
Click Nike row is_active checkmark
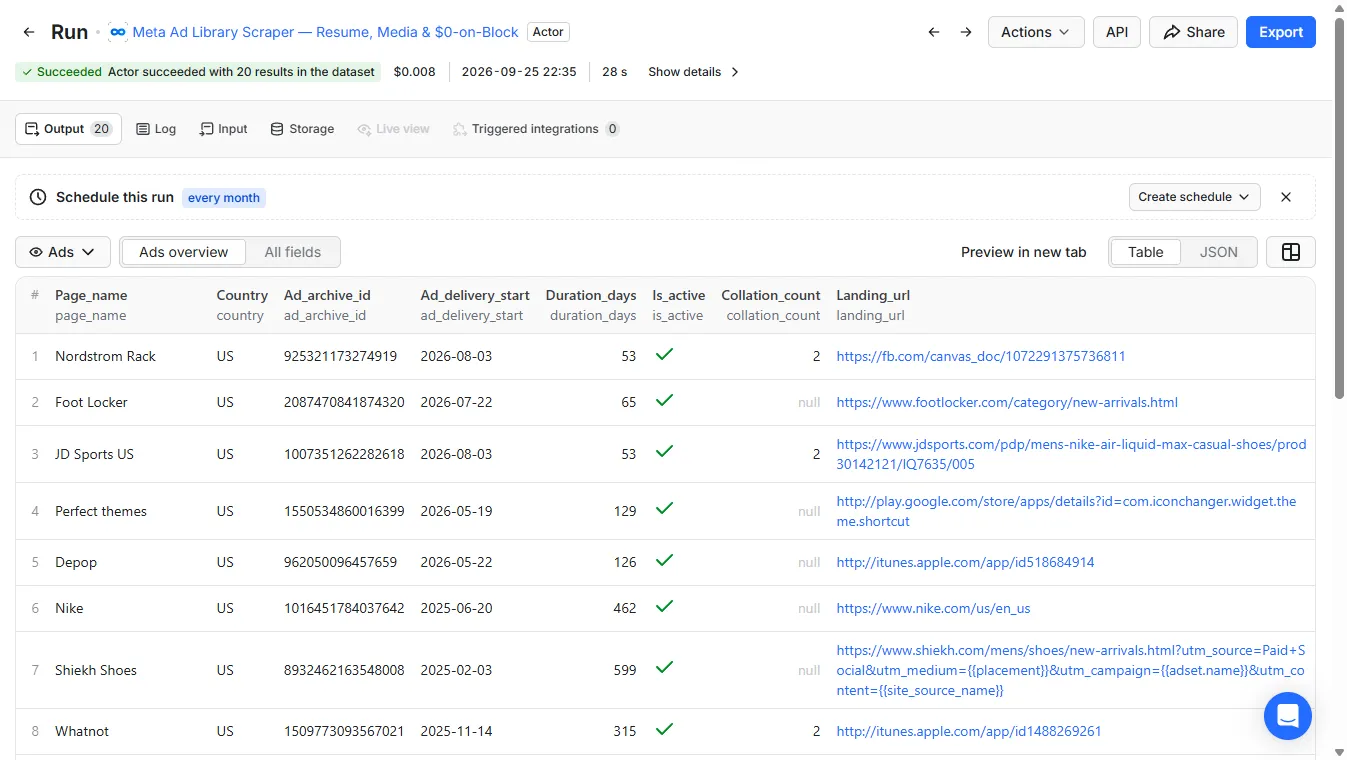pyautogui.click(x=664, y=606)
